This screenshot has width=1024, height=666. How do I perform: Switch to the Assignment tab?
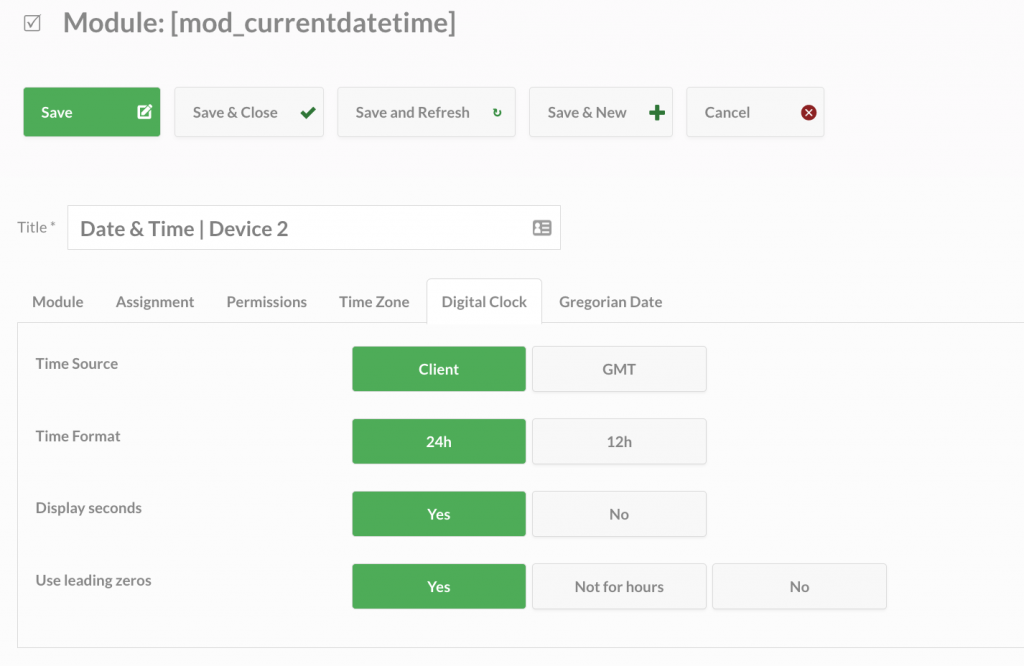click(x=155, y=302)
